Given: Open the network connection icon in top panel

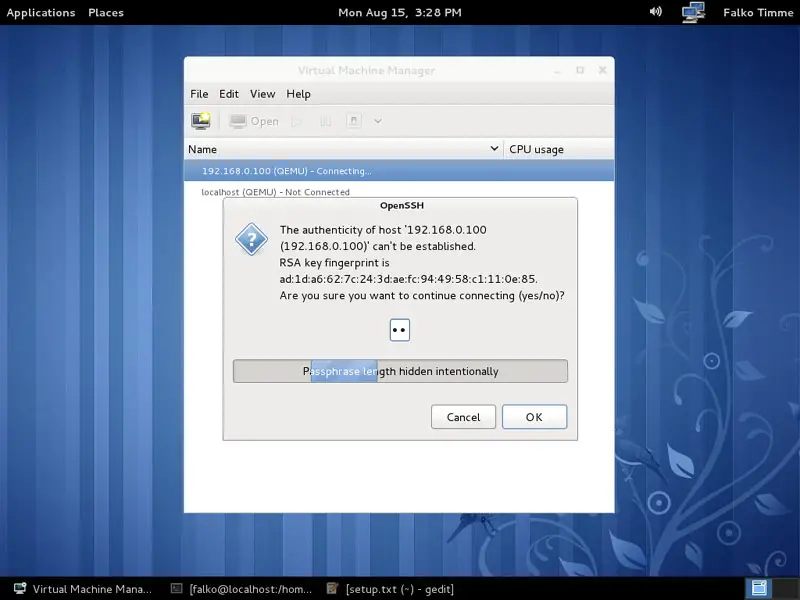Looking at the screenshot, I should tap(693, 12).
